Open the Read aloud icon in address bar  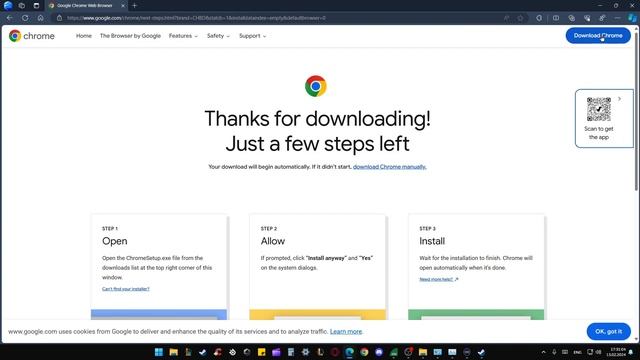[x=506, y=18]
